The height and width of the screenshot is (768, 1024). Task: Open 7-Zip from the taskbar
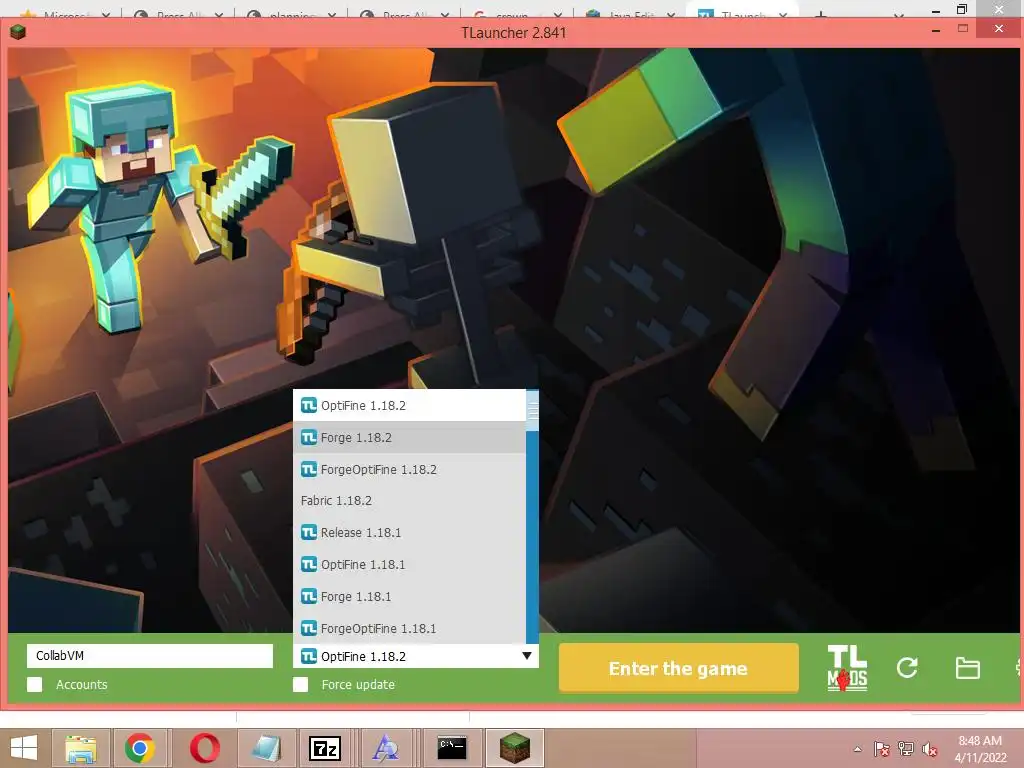point(325,748)
